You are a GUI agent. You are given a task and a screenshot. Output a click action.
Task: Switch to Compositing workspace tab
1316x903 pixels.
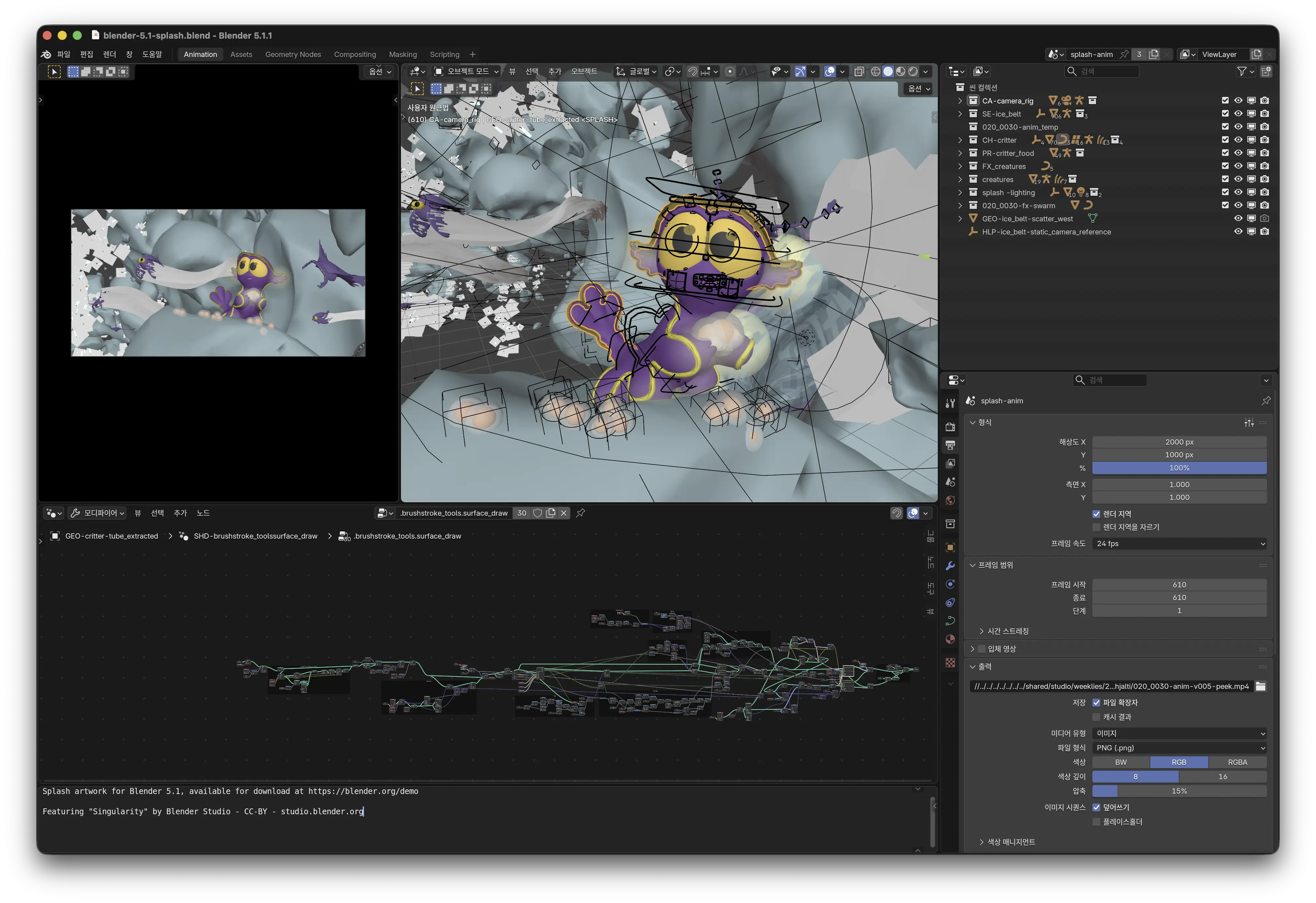coord(355,54)
